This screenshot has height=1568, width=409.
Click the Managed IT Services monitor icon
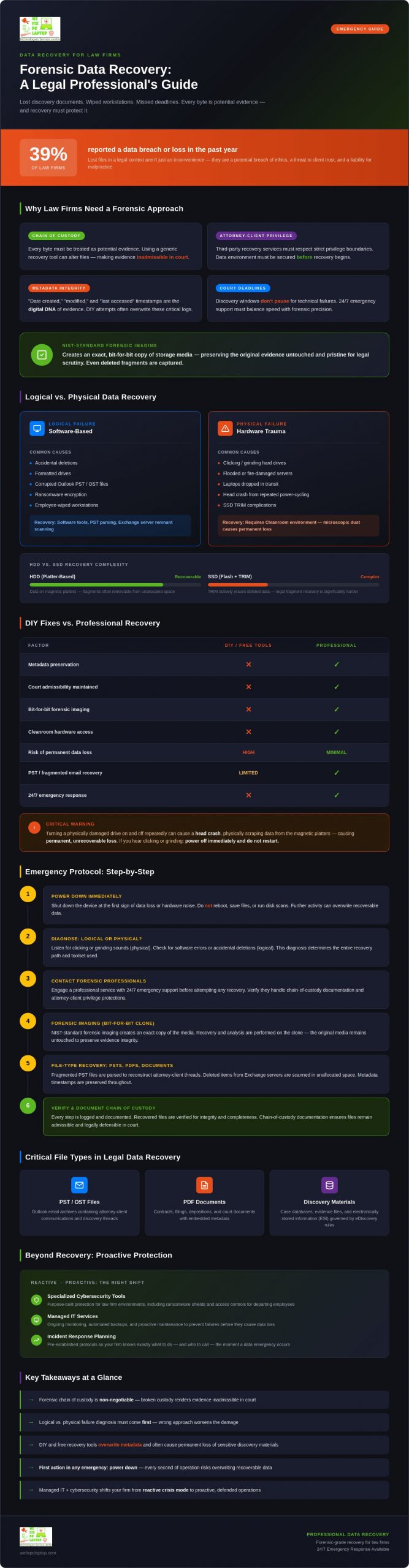(x=36, y=1320)
